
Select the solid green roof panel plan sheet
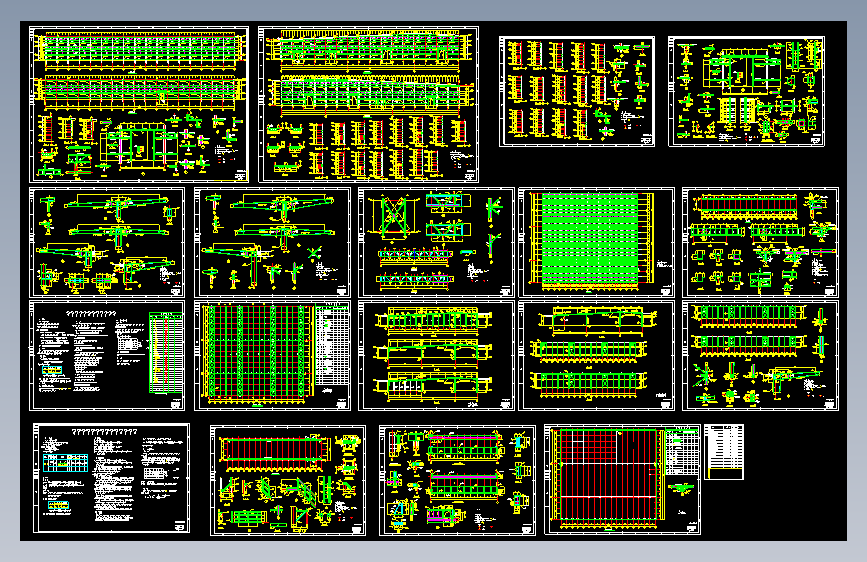coord(596,242)
